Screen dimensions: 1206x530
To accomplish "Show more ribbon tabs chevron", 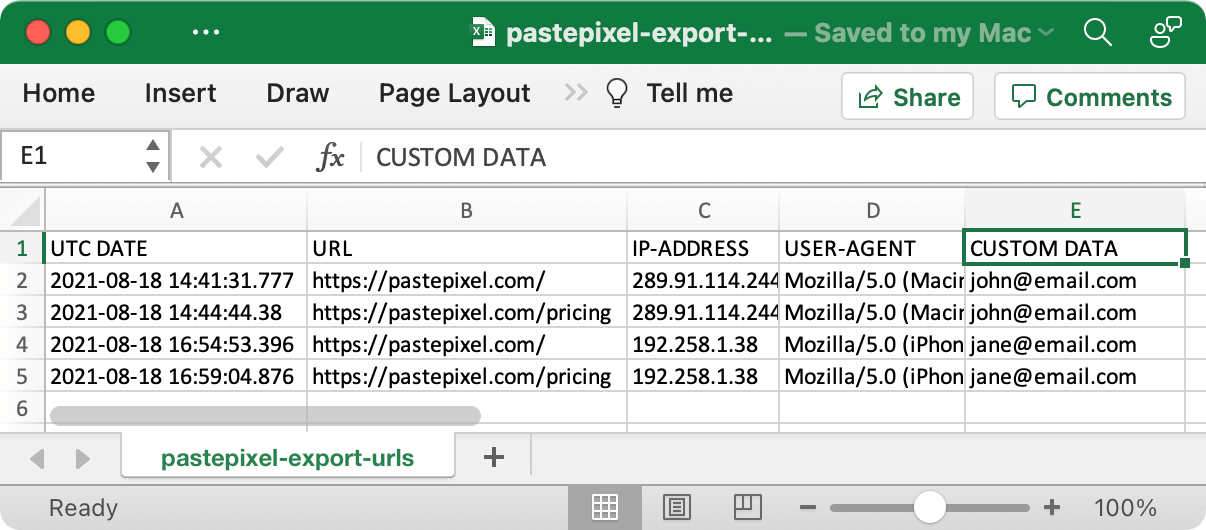I will coord(576,93).
